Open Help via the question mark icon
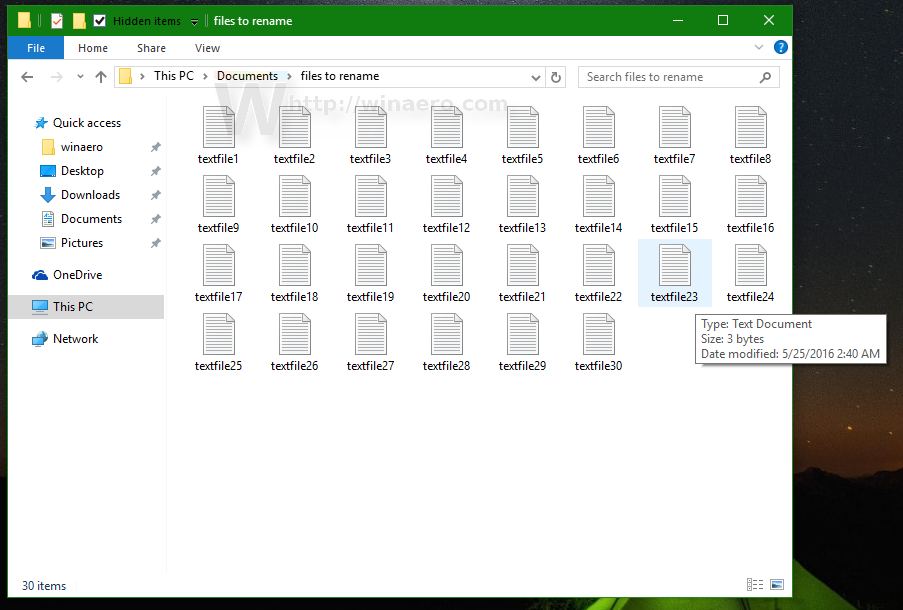The height and width of the screenshot is (610, 903). (780, 47)
